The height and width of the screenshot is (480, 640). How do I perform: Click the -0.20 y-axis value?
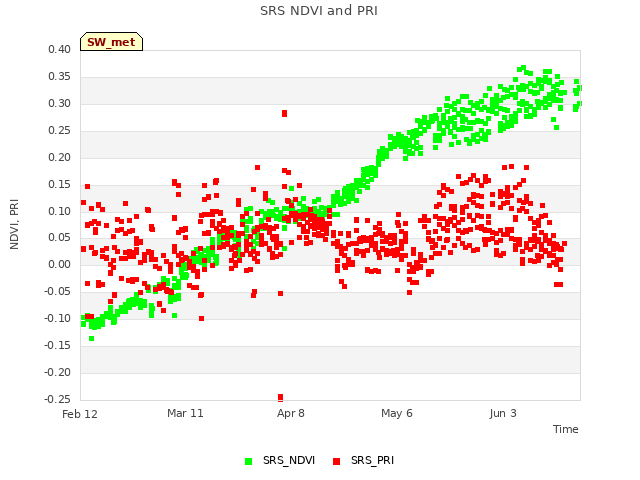click(58, 372)
